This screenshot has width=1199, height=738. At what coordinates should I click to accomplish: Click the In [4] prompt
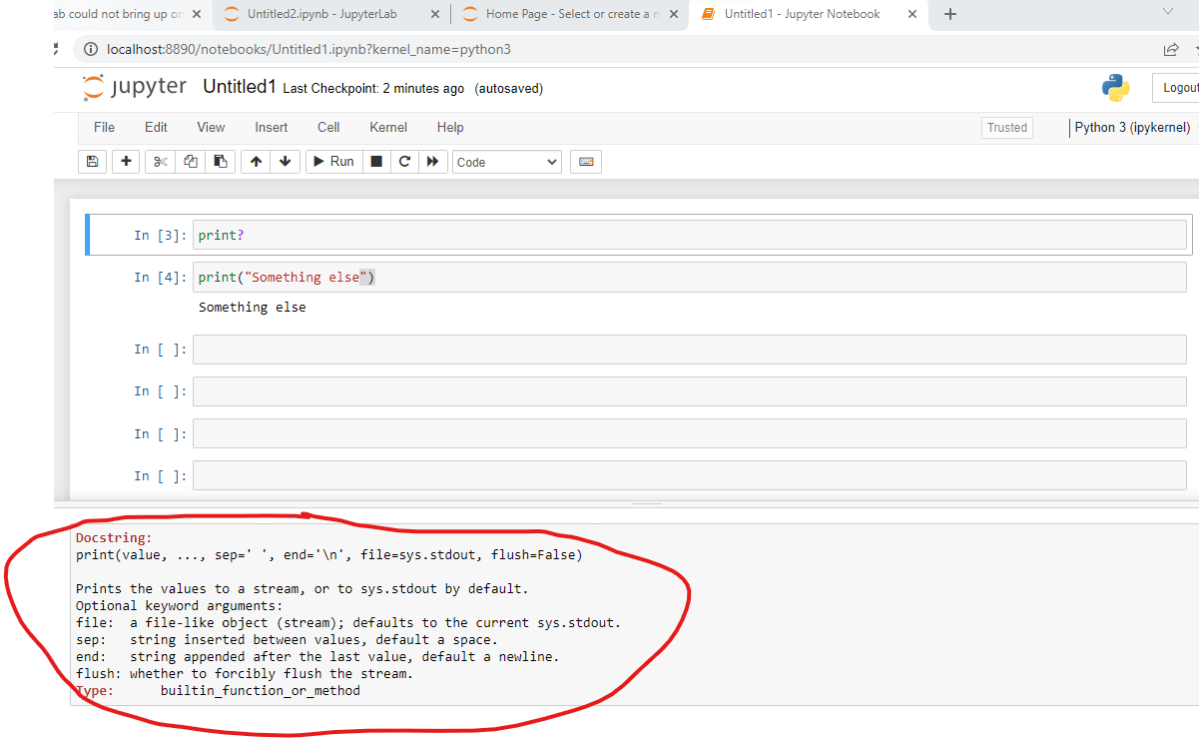160,278
